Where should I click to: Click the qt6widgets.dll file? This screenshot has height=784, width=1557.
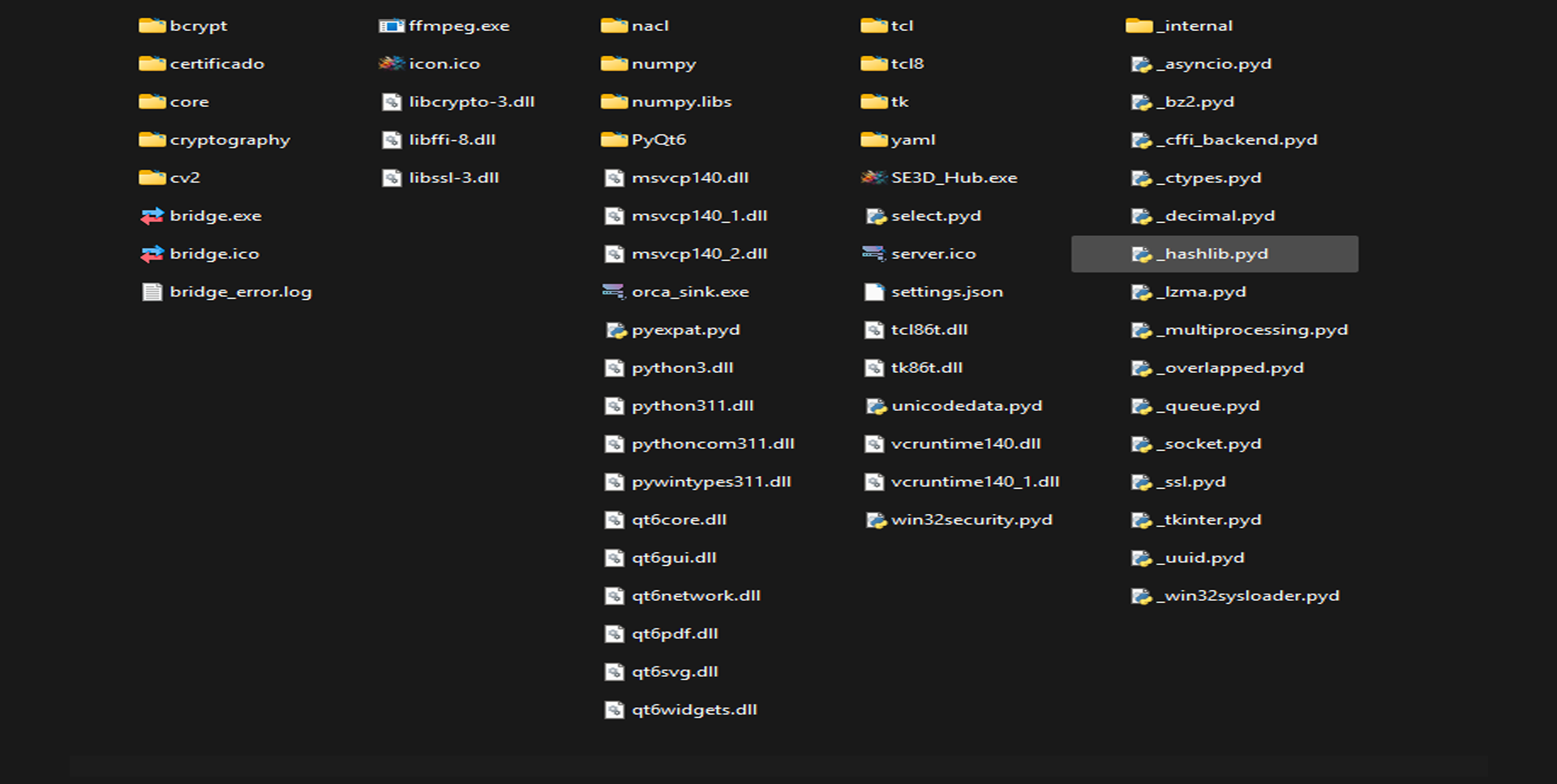(693, 709)
